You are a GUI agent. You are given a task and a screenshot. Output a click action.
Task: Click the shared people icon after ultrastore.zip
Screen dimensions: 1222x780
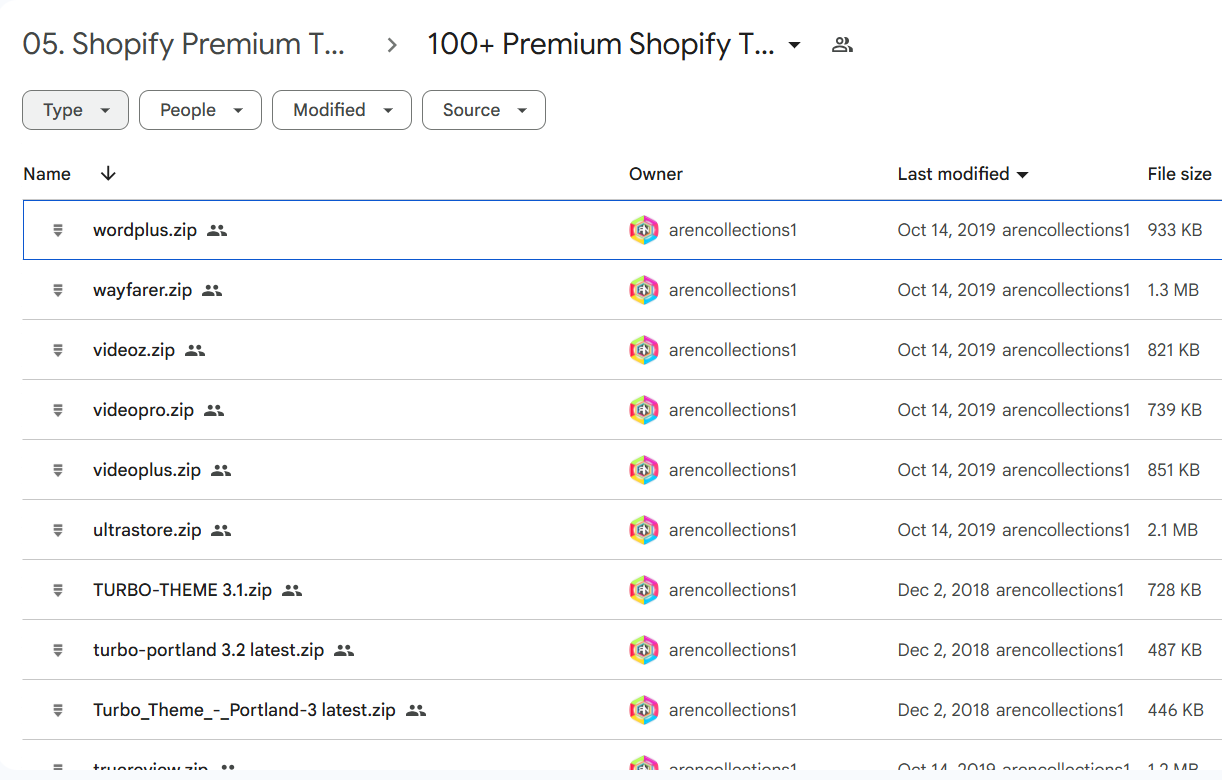pos(221,530)
